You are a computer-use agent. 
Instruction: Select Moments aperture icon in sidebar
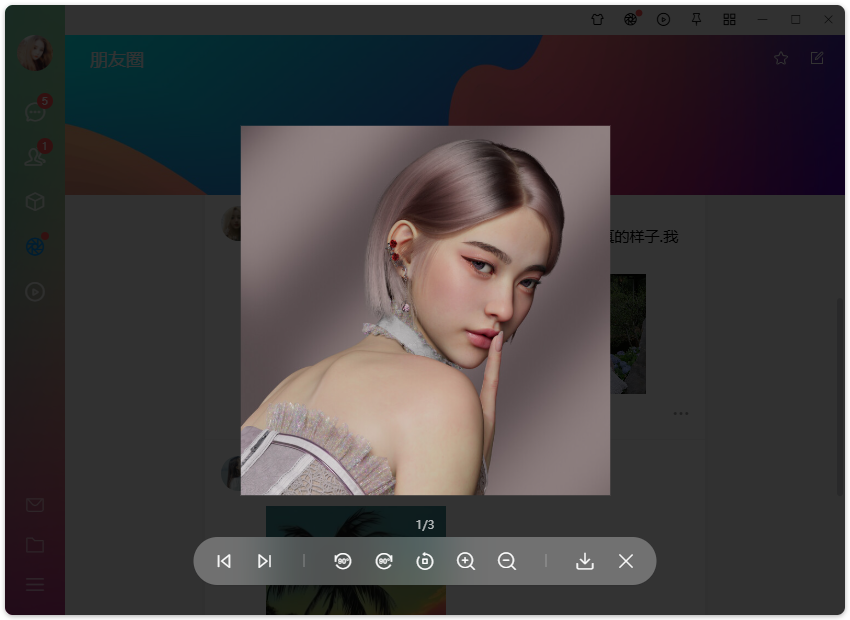click(x=36, y=246)
